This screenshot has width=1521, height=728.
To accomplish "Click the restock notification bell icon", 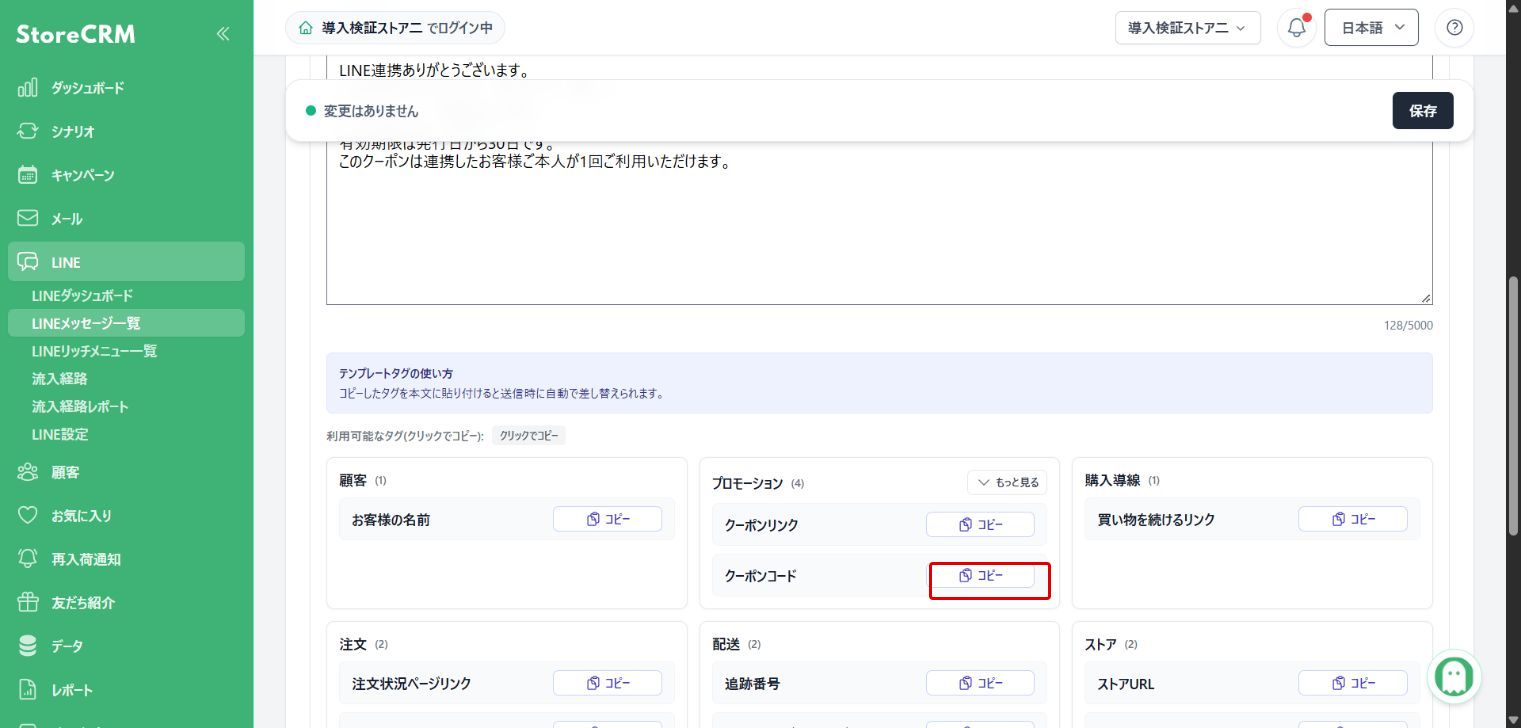I will pyautogui.click(x=28, y=559).
